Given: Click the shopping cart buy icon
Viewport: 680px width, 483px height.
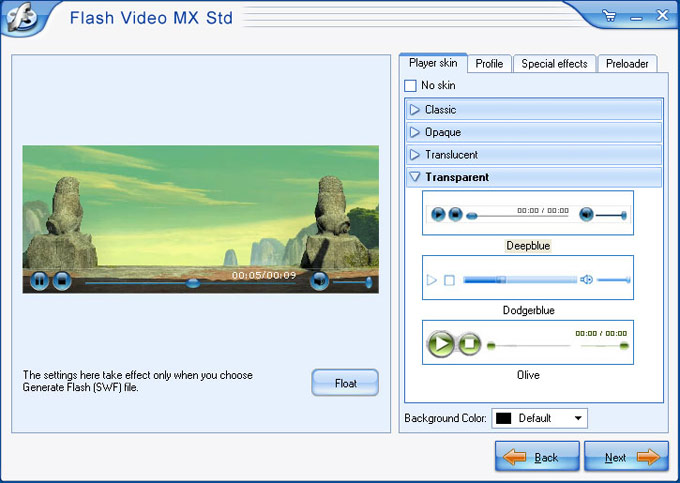Looking at the screenshot, I should coord(609,16).
